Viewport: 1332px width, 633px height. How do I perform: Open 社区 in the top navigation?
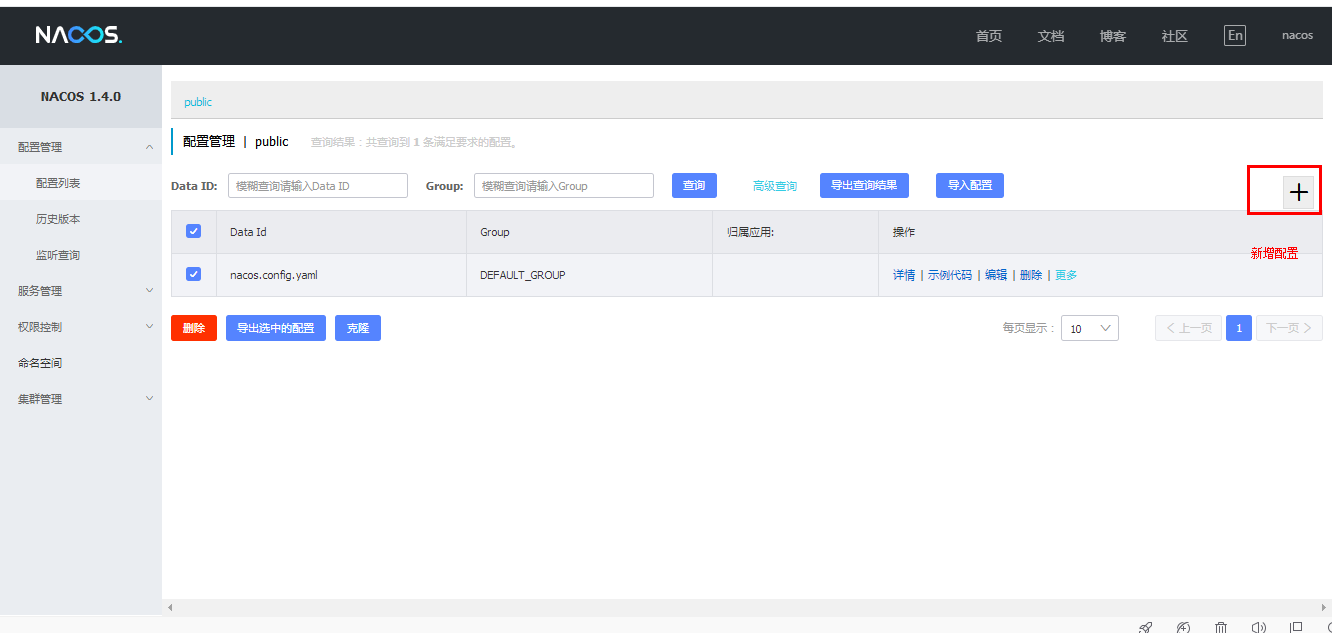pos(1175,36)
